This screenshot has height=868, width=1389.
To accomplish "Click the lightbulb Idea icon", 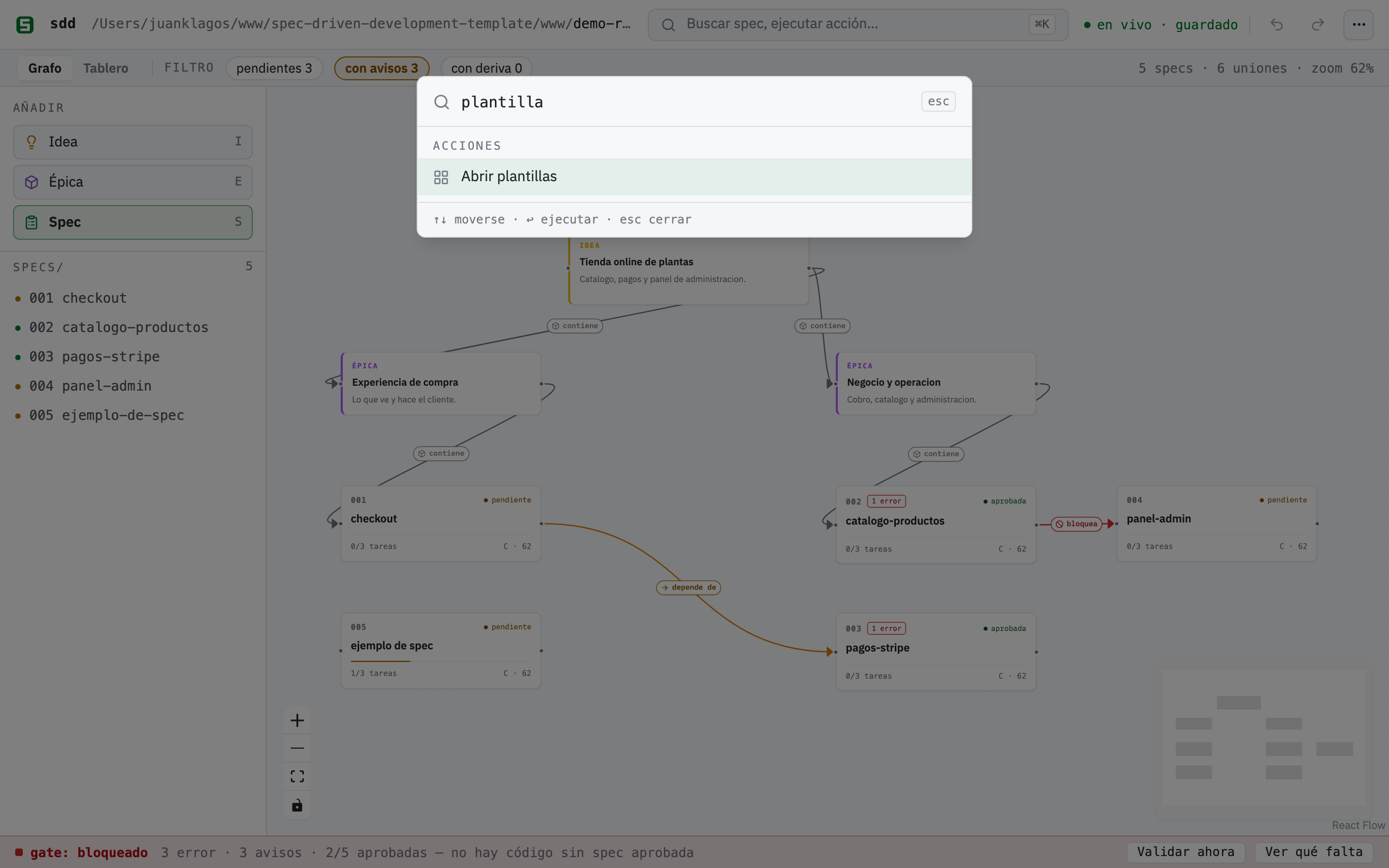I will 31,142.
